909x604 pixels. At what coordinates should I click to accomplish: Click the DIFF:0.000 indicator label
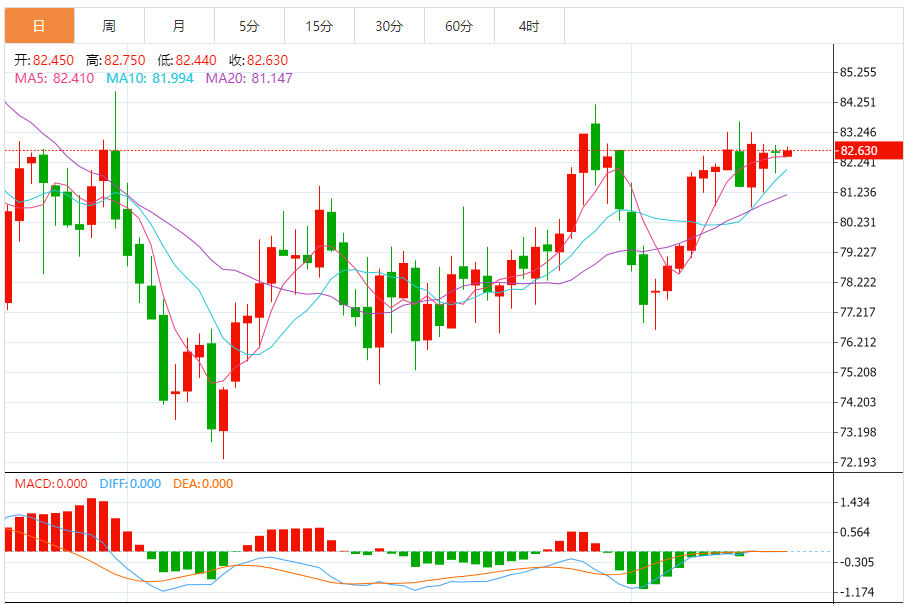pos(130,484)
